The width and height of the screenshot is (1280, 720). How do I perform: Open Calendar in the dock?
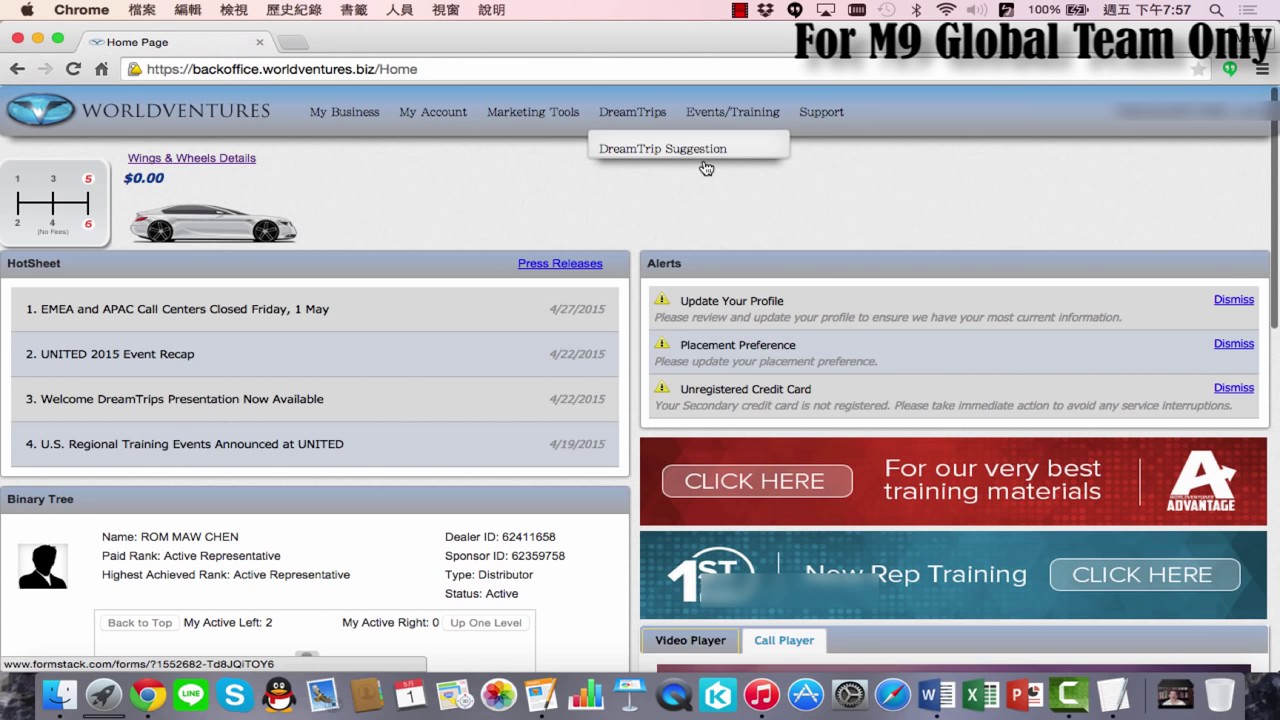(x=410, y=695)
